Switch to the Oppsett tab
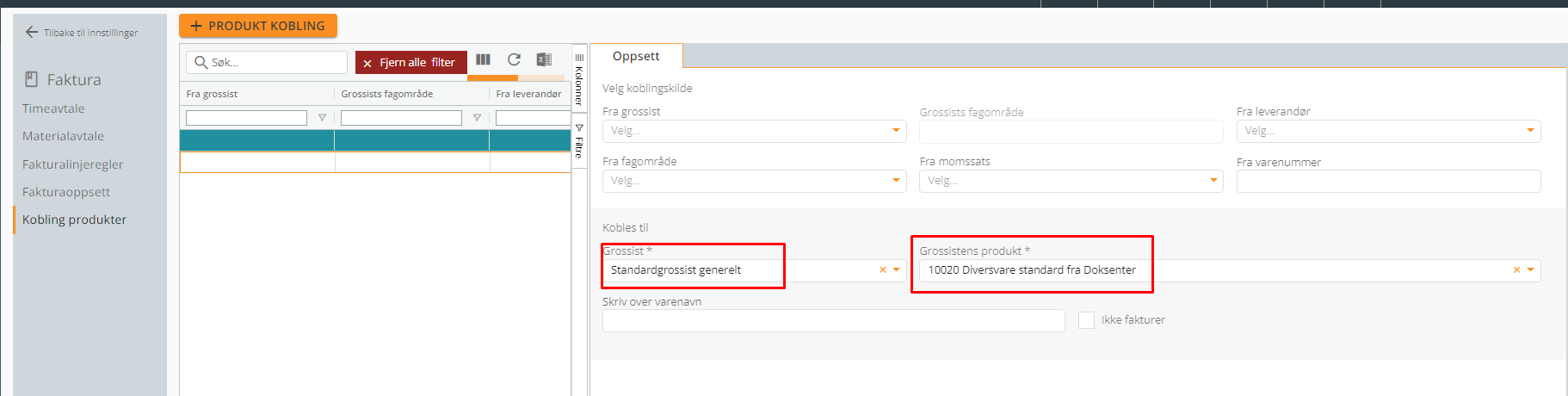 tap(636, 56)
